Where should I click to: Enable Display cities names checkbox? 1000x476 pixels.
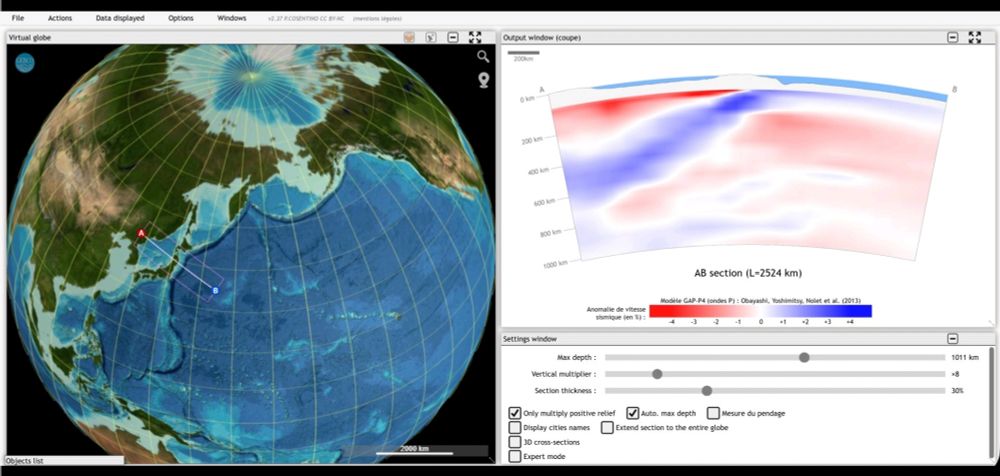(515, 428)
